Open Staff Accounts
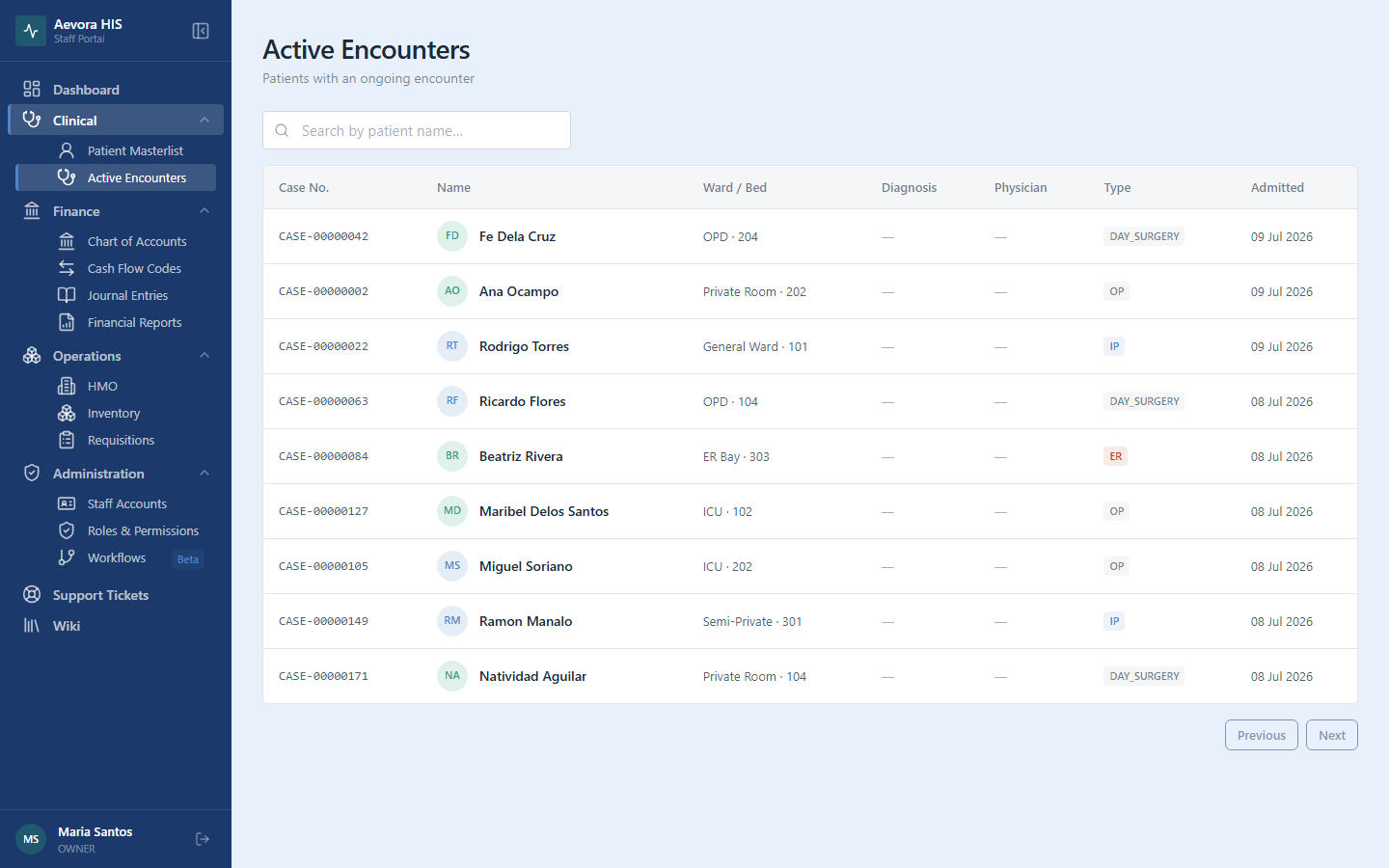The width and height of the screenshot is (1389, 868). [116, 503]
